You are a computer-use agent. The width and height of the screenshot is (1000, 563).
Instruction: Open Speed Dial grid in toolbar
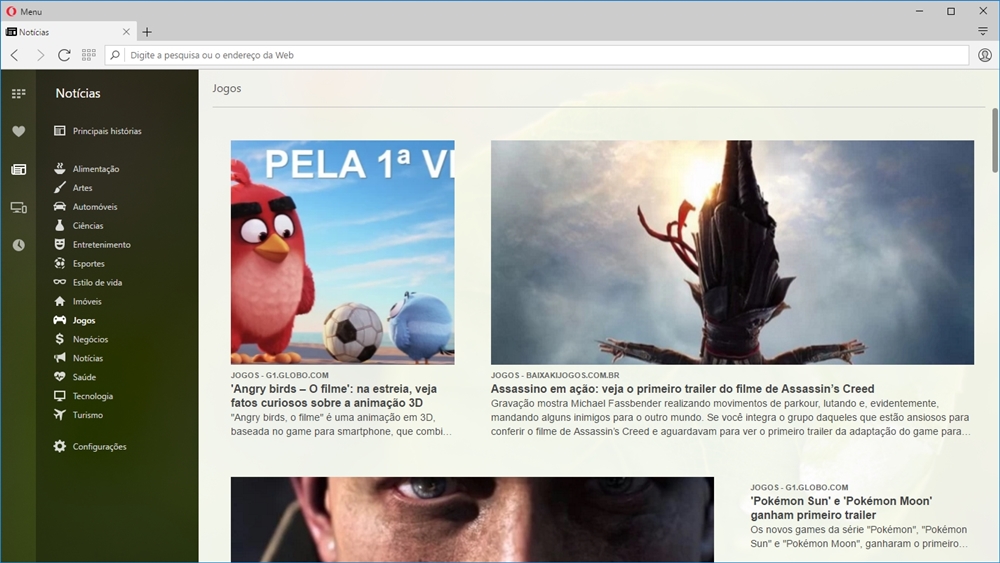pyautogui.click(x=89, y=55)
